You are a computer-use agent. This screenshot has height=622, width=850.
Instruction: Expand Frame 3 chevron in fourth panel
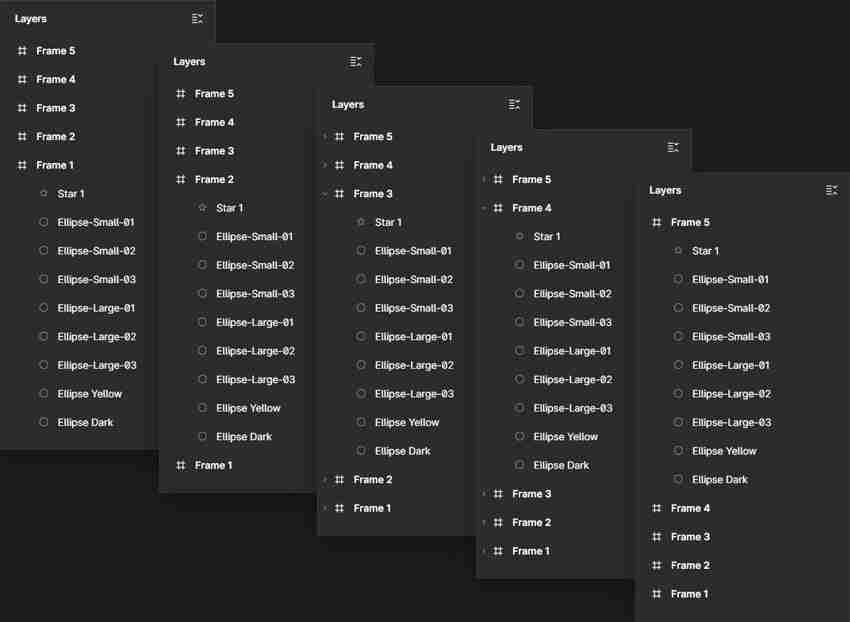coord(483,494)
